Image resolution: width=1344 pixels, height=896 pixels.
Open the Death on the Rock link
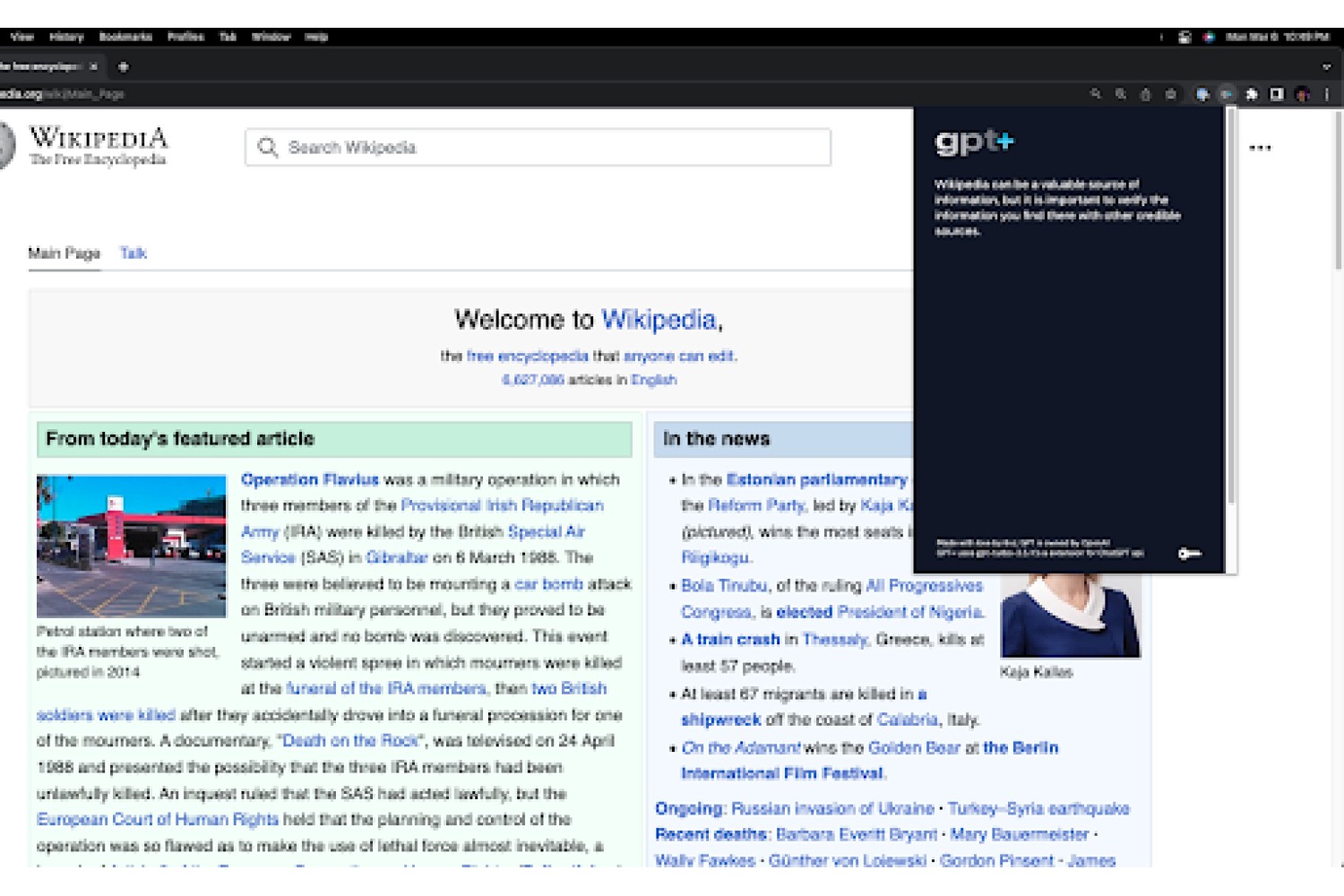(x=350, y=741)
